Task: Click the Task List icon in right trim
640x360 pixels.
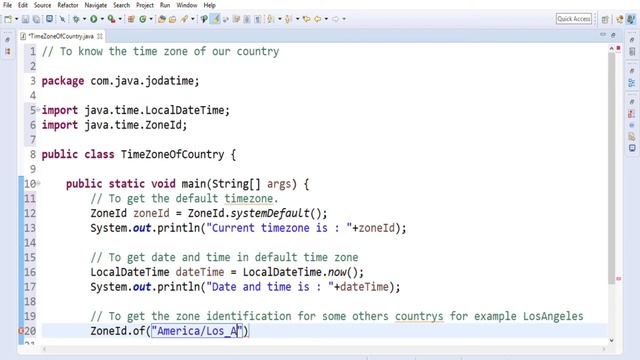Action: pyautogui.click(x=632, y=51)
